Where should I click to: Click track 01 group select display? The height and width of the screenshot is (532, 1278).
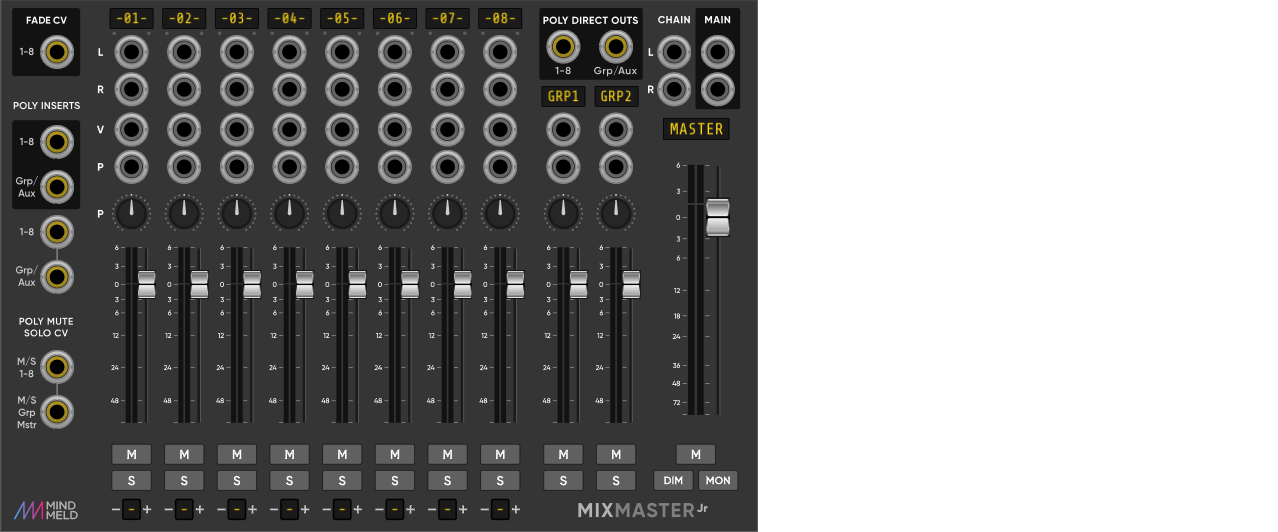tap(132, 510)
